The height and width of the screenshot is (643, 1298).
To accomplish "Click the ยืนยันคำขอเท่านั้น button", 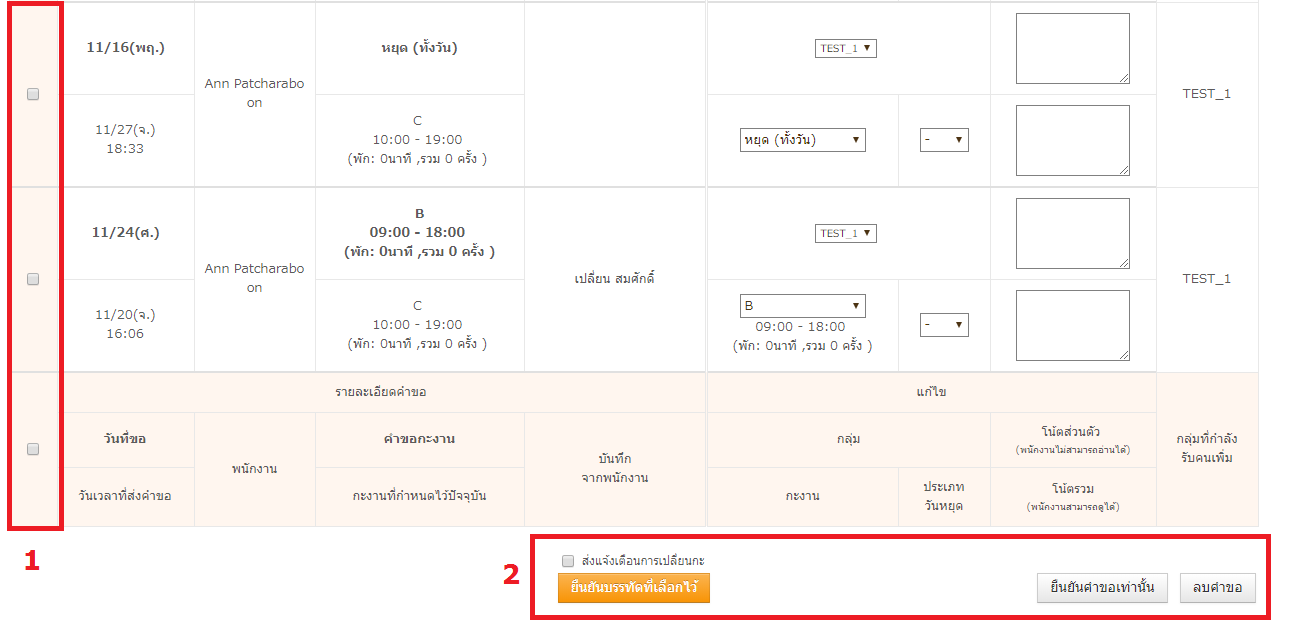I will pyautogui.click(x=1101, y=588).
